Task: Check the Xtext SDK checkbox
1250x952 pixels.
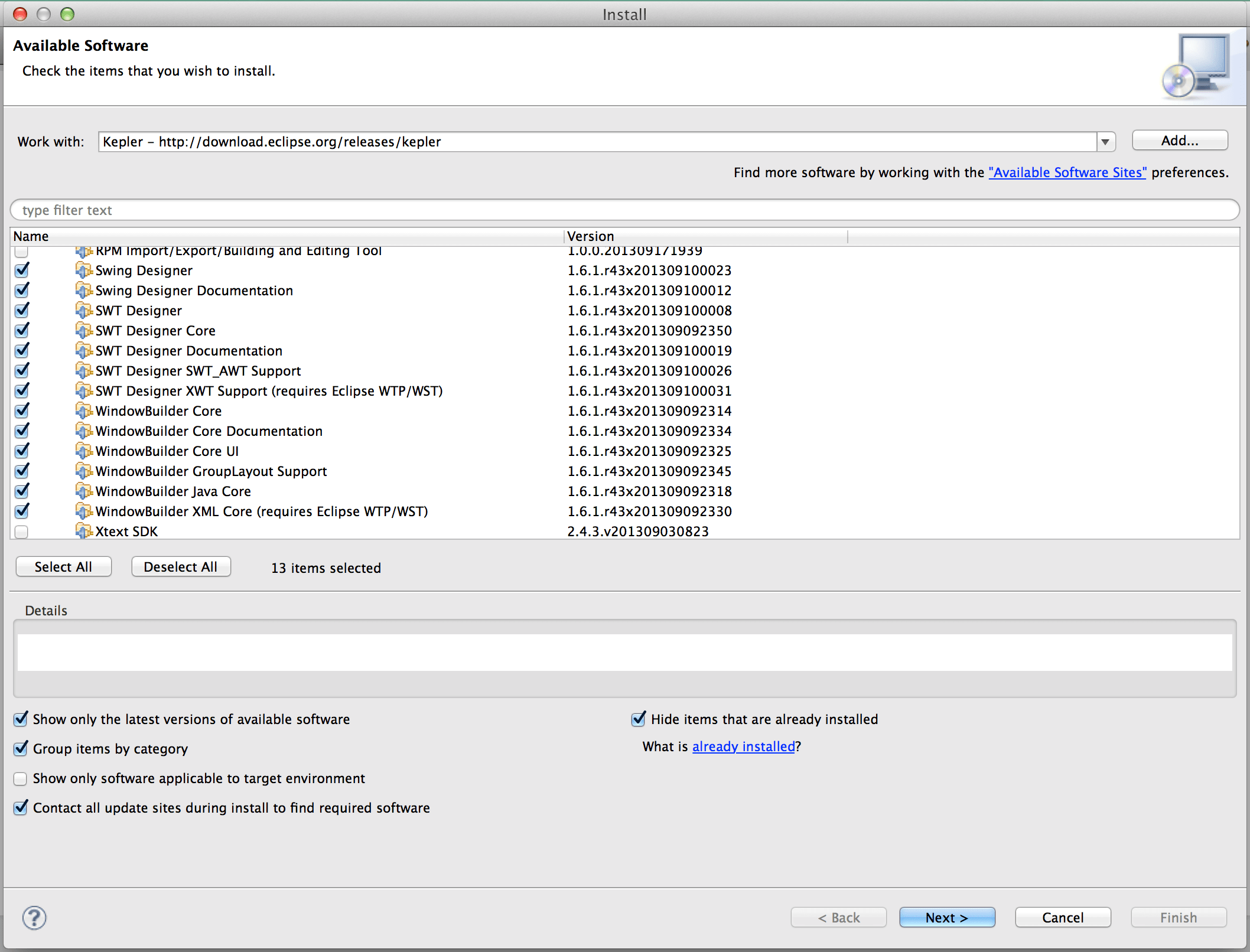Action: 22,532
